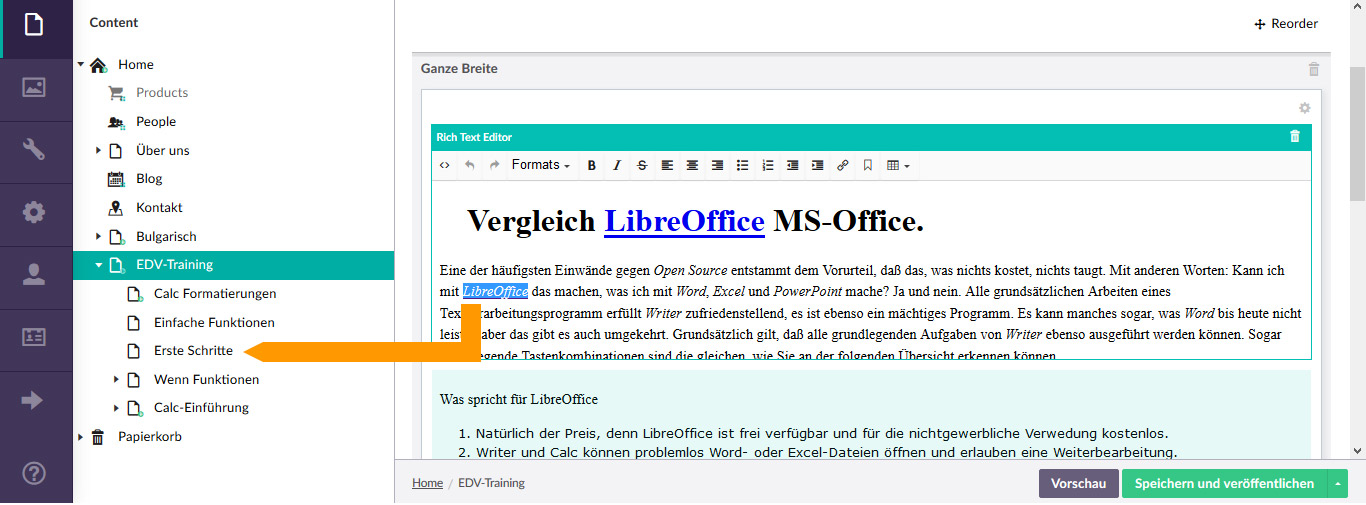Screen dimensions: 1366x505
Task: Expand the Bulgarisch tree node
Action: pos(99,236)
